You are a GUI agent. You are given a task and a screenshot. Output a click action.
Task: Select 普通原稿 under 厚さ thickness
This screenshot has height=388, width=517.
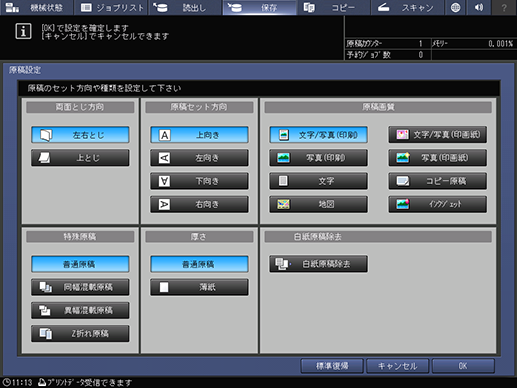(x=199, y=264)
